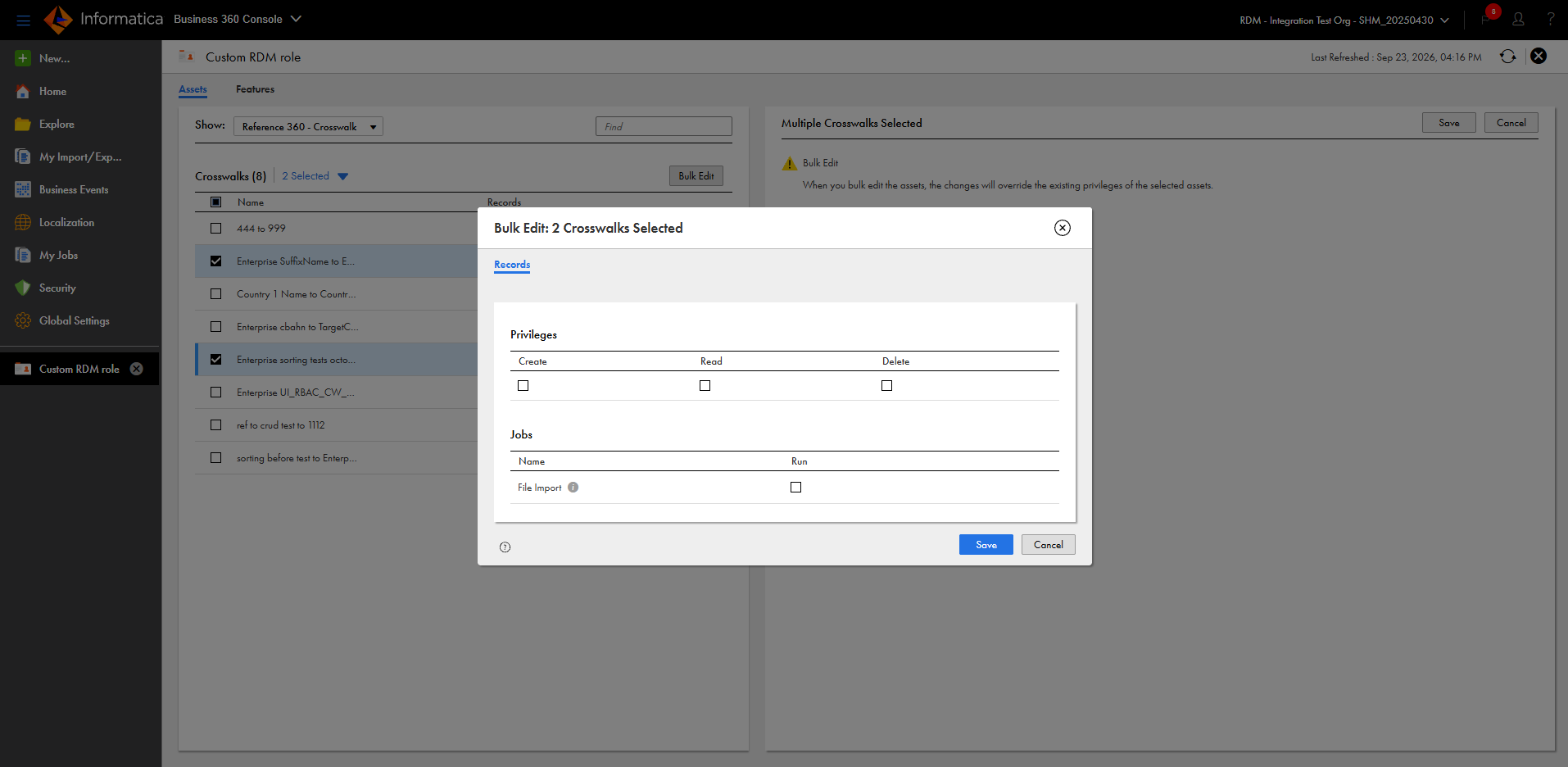Click the Bulk Edit warning icon
The width and height of the screenshot is (1568, 767).
coord(789,164)
